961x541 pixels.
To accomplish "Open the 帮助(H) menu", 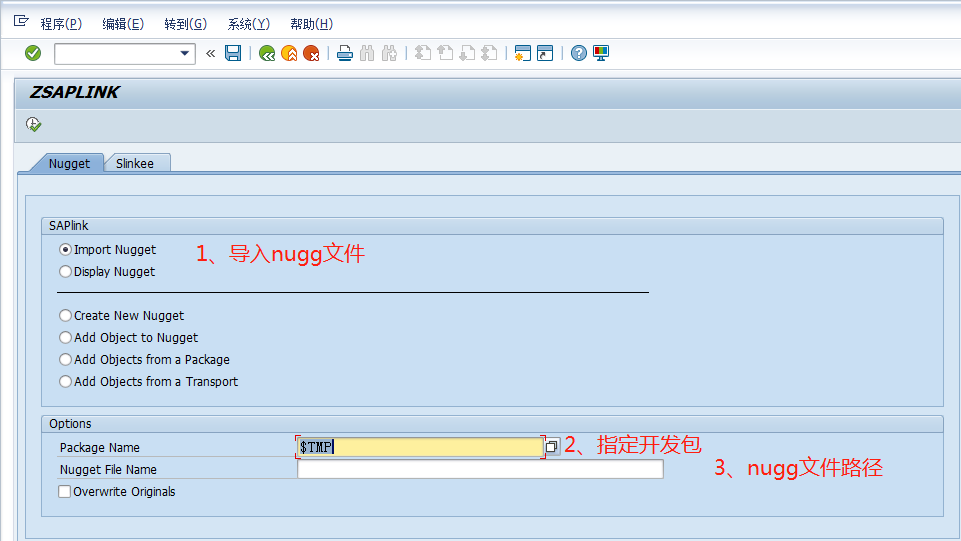I will (x=311, y=24).
